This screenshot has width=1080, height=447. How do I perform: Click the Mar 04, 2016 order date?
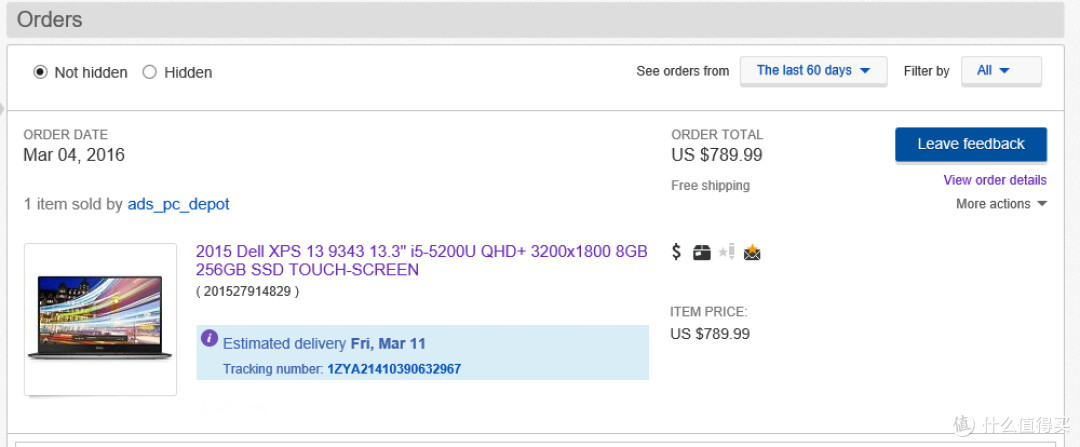tap(74, 155)
